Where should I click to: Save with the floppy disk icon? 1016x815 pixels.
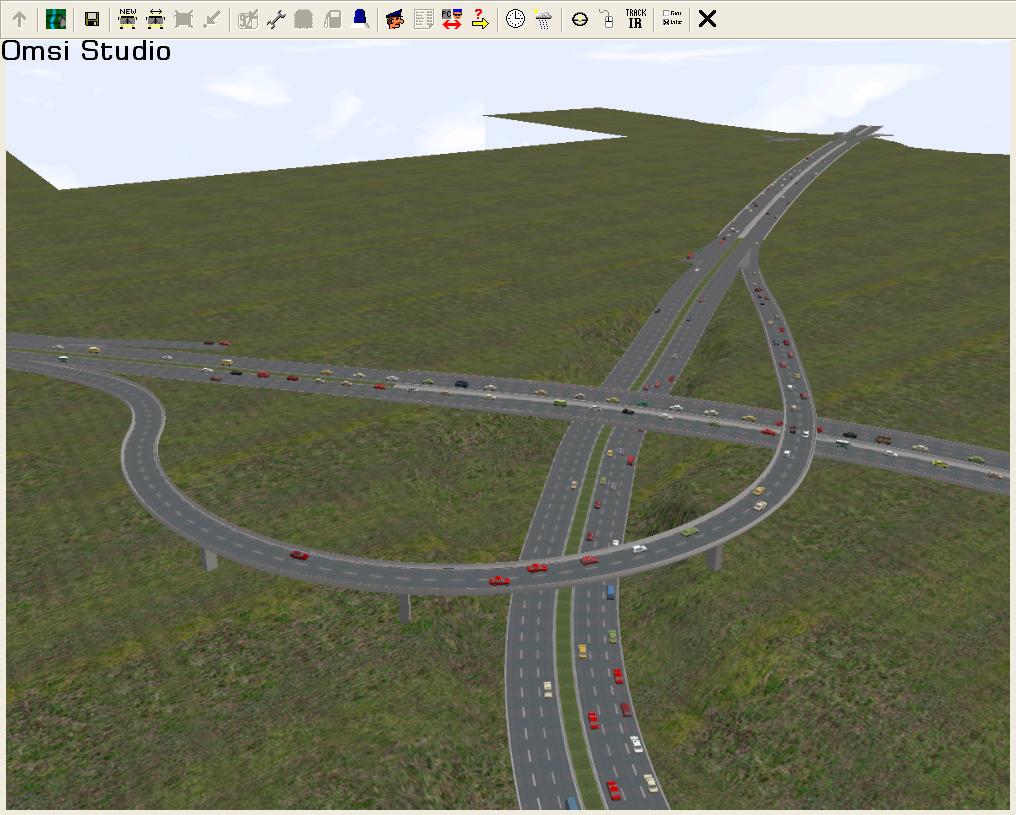[x=92, y=19]
